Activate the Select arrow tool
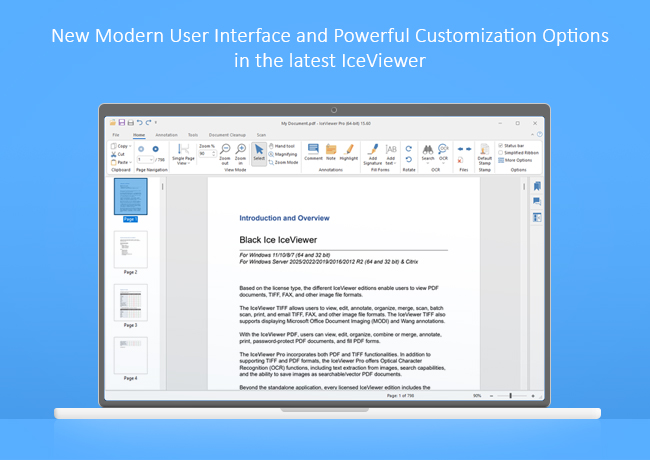650x460 pixels. coord(259,154)
